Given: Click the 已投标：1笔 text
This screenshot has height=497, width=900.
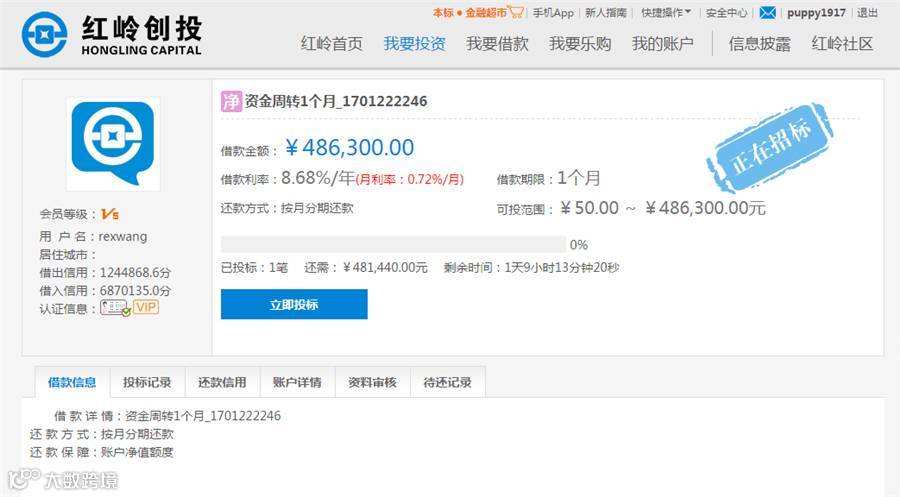Looking at the screenshot, I should click(254, 267).
